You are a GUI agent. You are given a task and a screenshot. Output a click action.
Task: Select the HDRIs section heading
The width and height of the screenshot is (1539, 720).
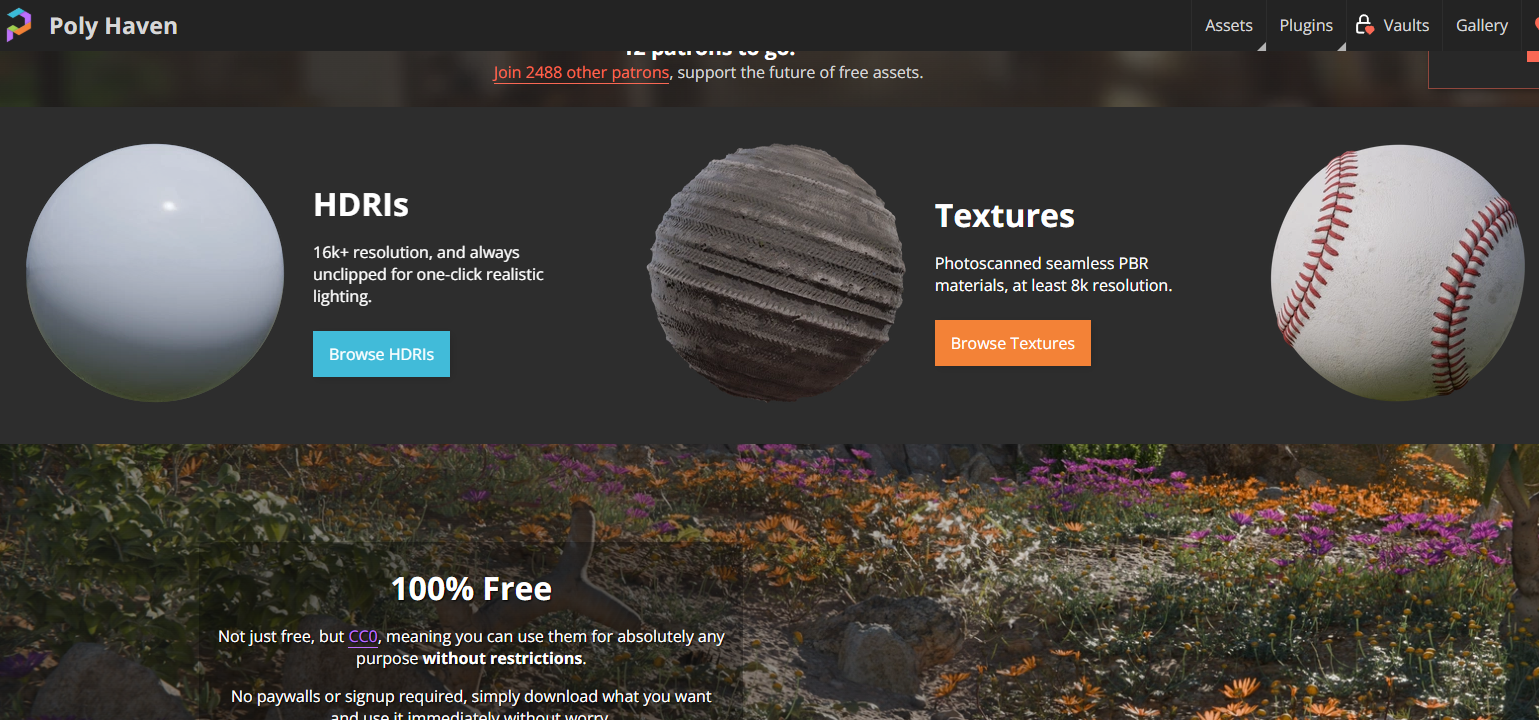point(361,205)
